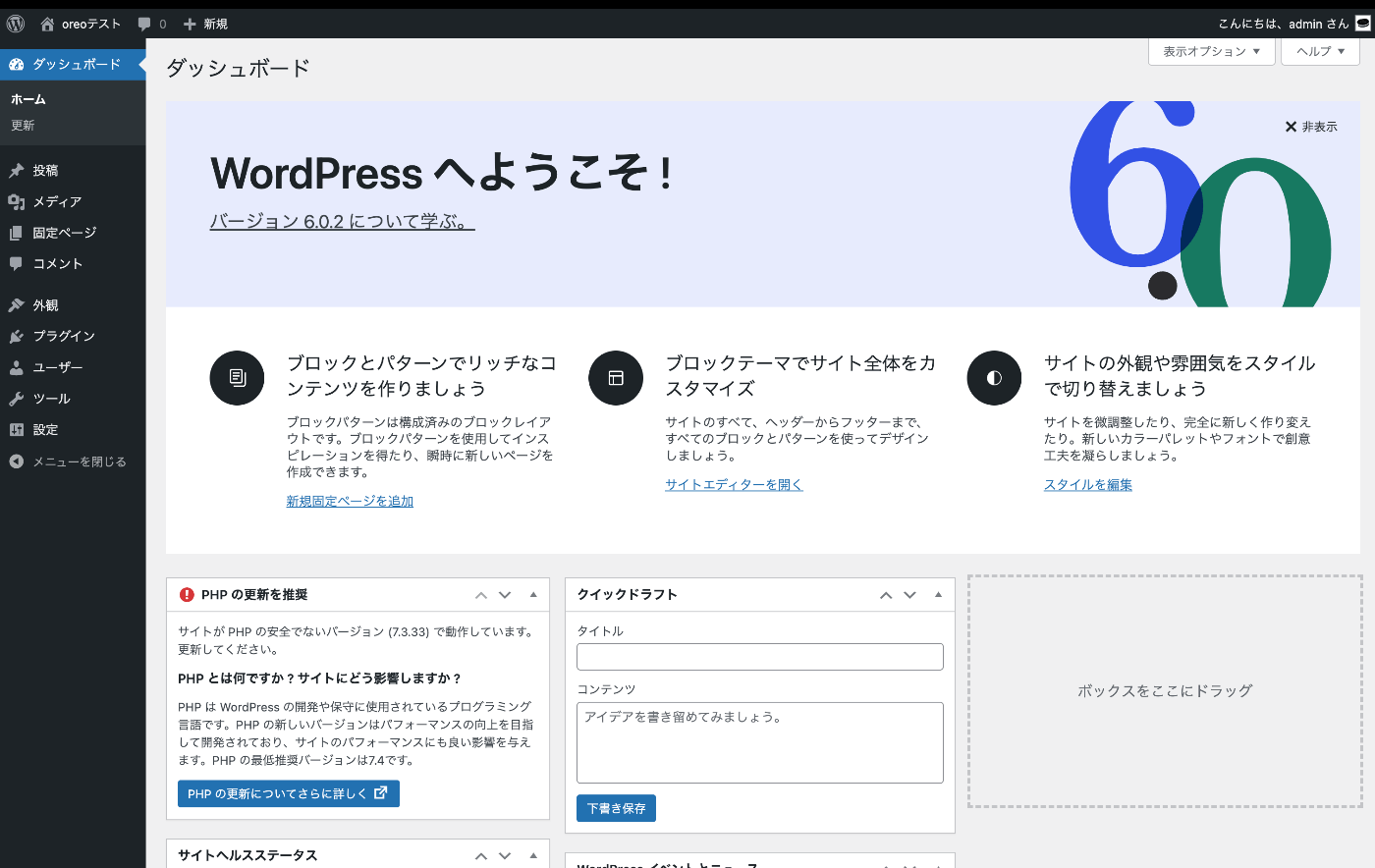Click the 外観 paintbrush icon
The height and width of the screenshot is (868, 1375).
(x=16, y=305)
